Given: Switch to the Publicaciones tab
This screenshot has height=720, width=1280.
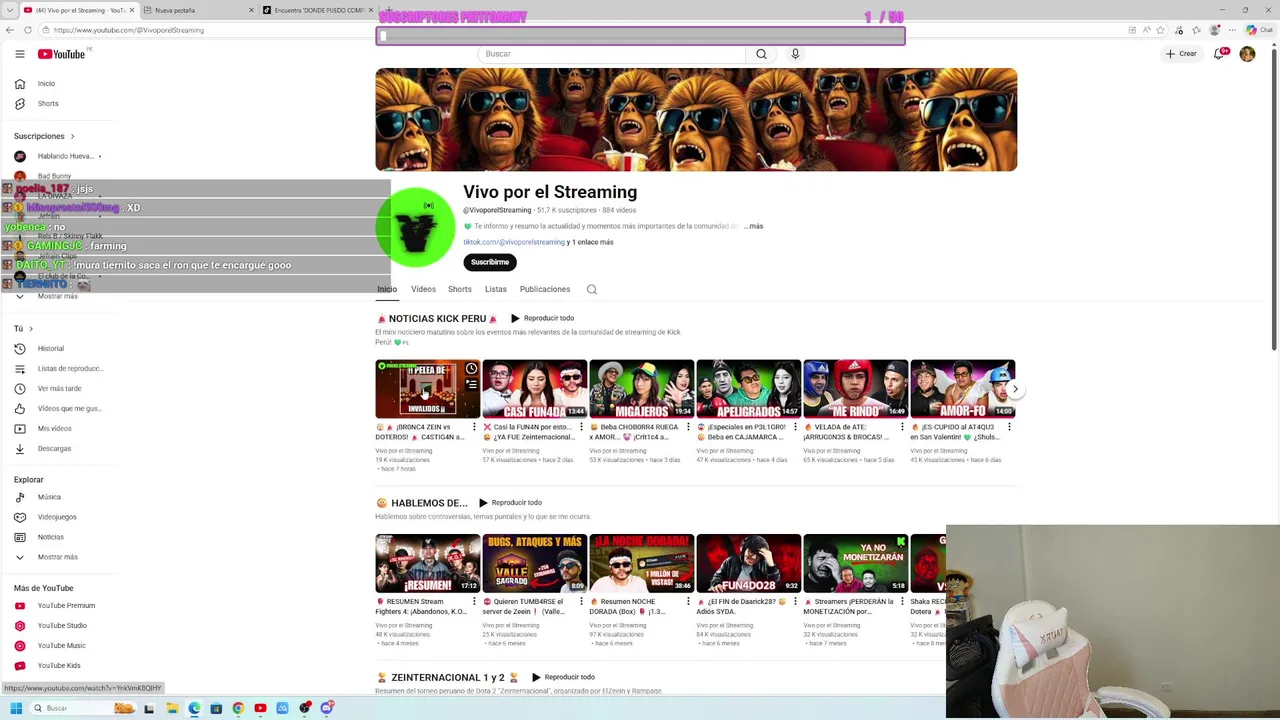Looking at the screenshot, I should pyautogui.click(x=545, y=290).
